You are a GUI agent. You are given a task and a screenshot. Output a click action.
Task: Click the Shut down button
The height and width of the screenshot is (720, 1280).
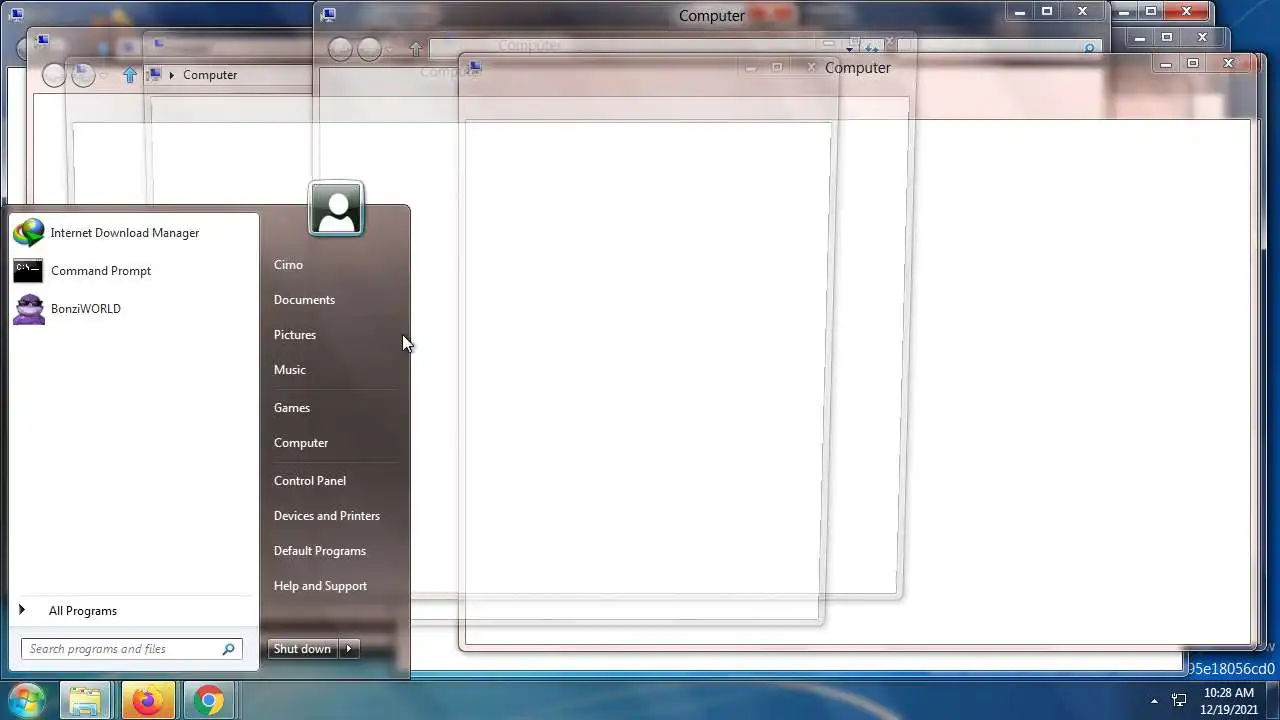(302, 649)
